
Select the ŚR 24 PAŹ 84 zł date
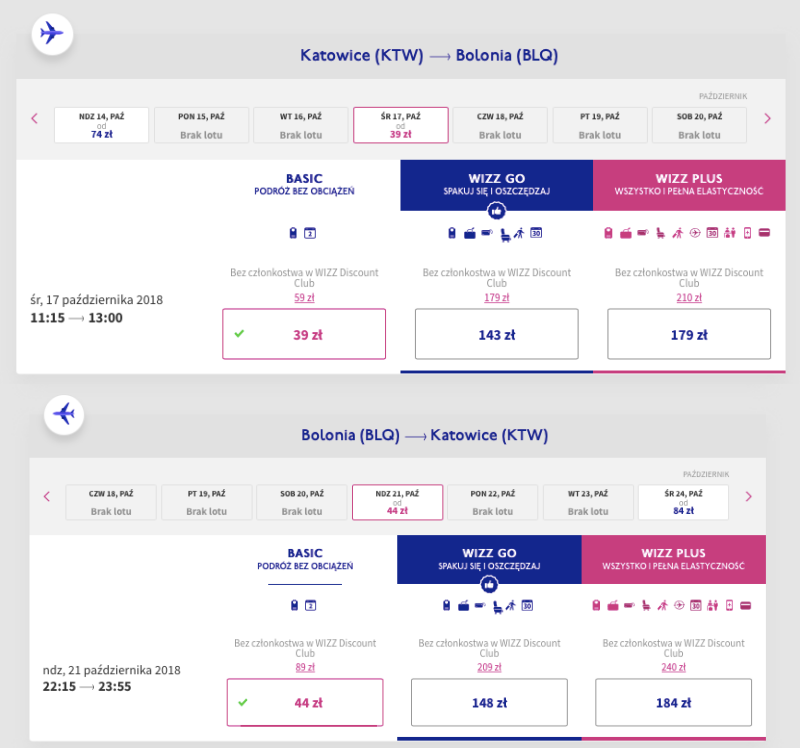pos(683,502)
